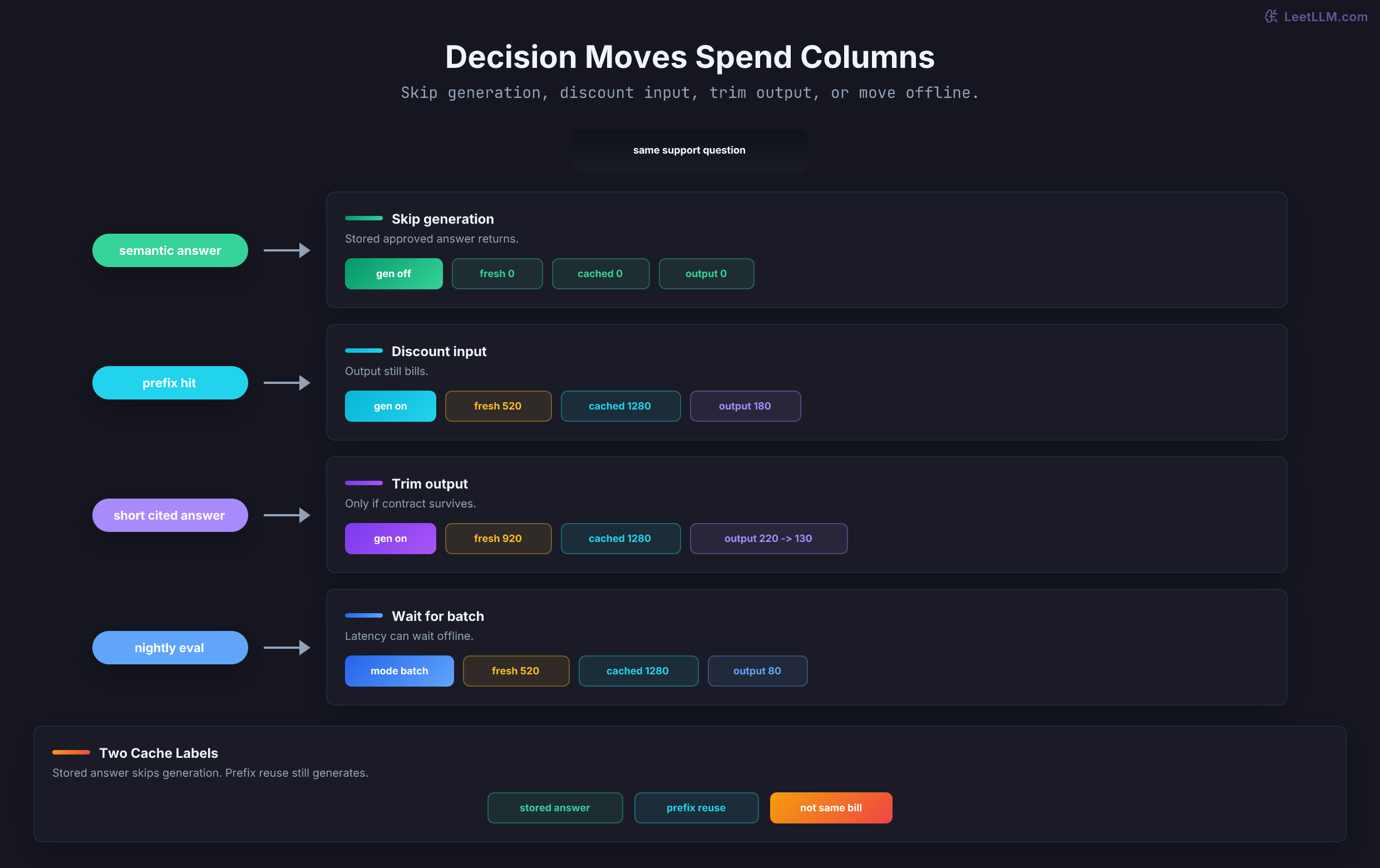Select the stored answer chip
This screenshot has width=1380, height=868.
pos(555,808)
